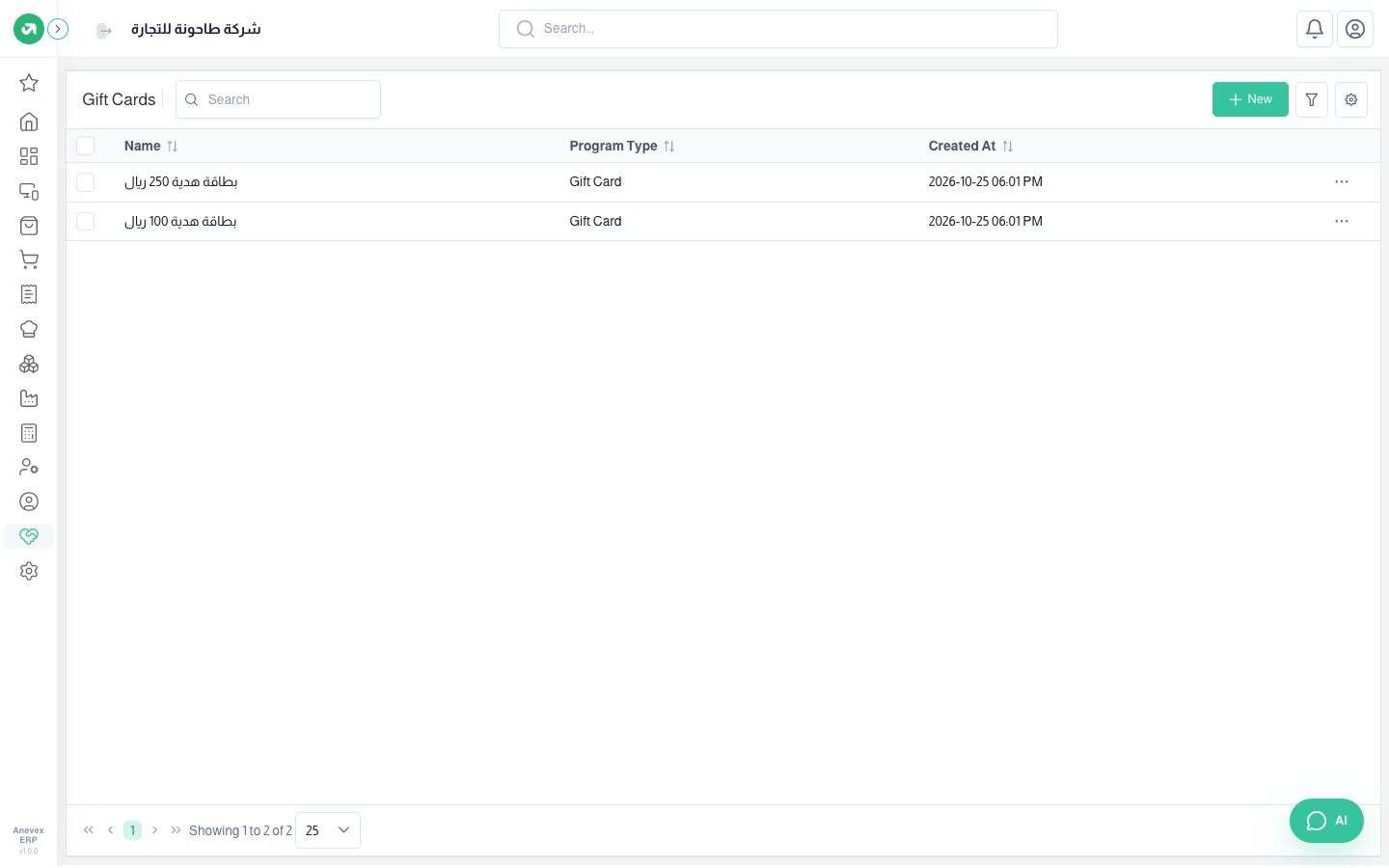
Task: Open the shopping cart module
Action: pos(29,259)
